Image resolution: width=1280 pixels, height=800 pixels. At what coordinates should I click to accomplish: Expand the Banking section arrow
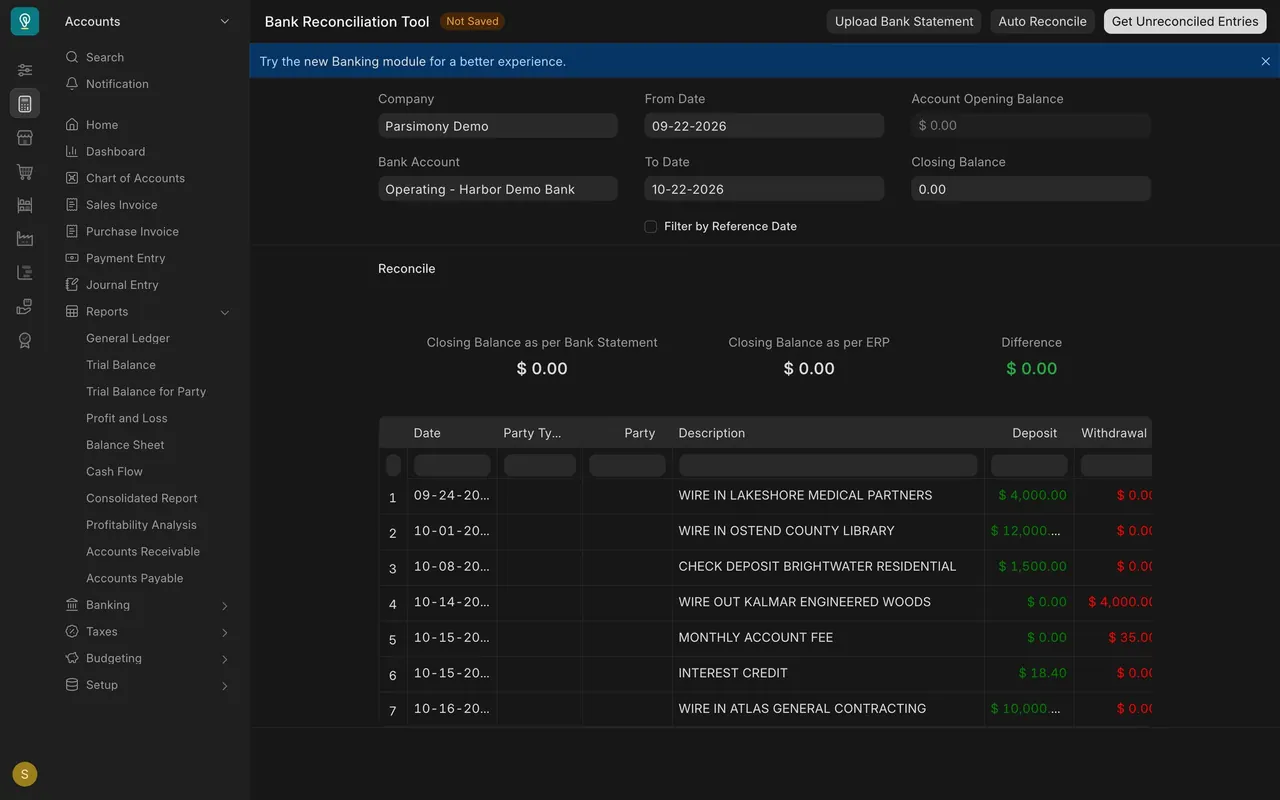224,606
